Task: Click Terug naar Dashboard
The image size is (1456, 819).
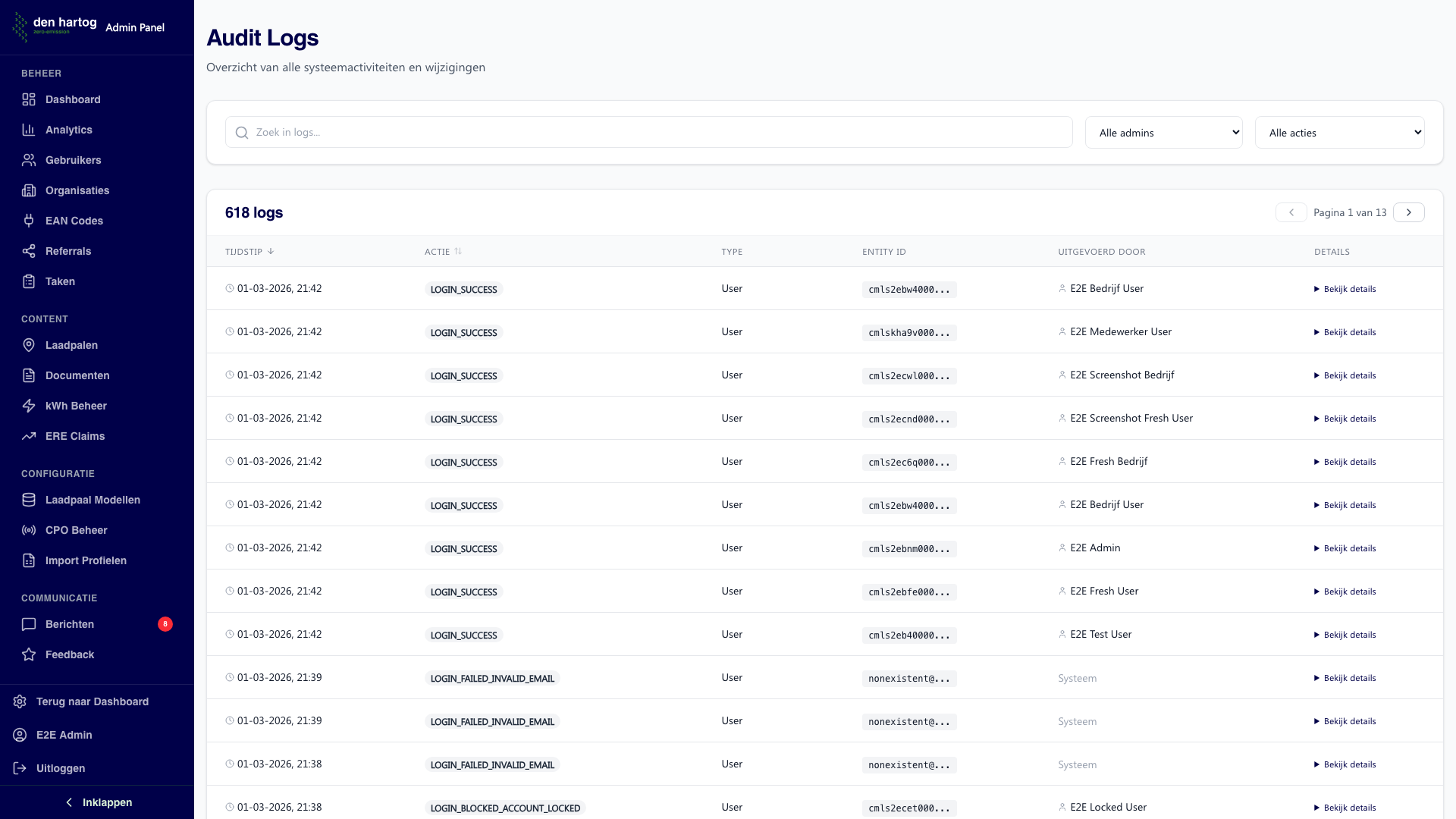Action: pos(91,701)
